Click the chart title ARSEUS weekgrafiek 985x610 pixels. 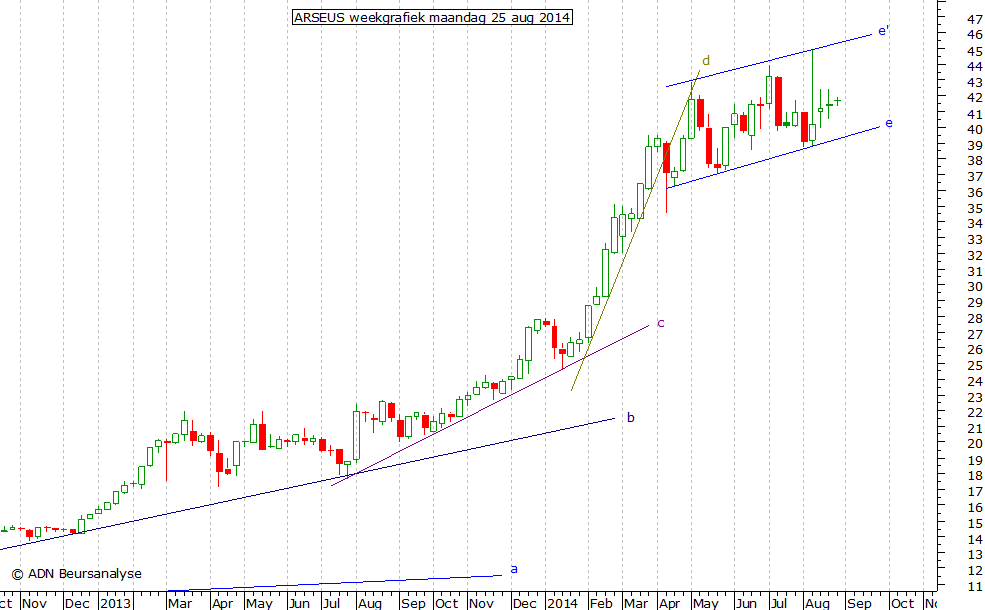pos(432,18)
